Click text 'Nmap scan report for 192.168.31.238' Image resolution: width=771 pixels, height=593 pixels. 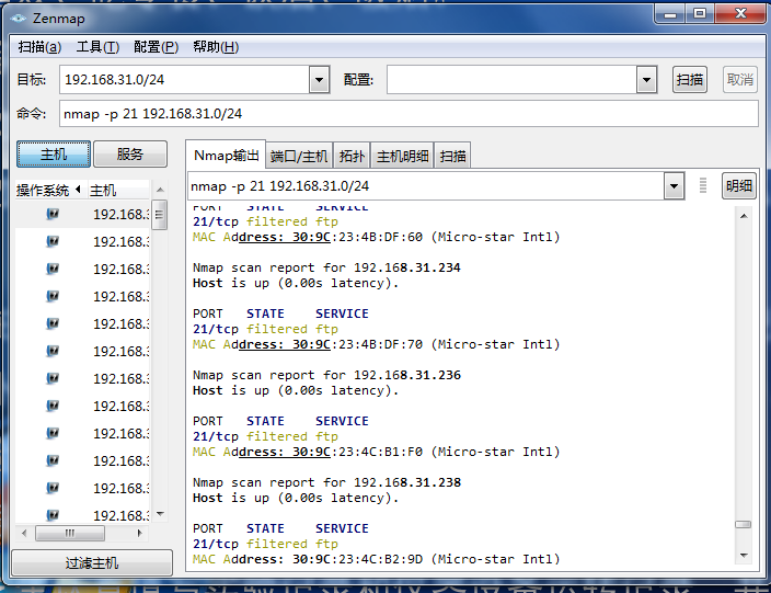point(326,482)
